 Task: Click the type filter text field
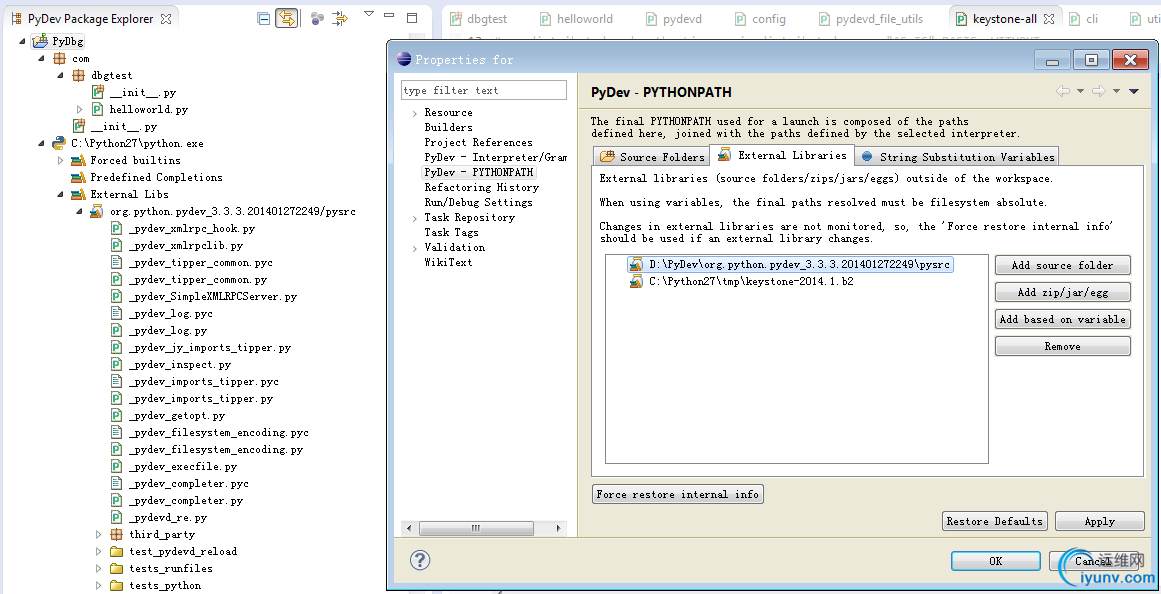(x=484, y=90)
